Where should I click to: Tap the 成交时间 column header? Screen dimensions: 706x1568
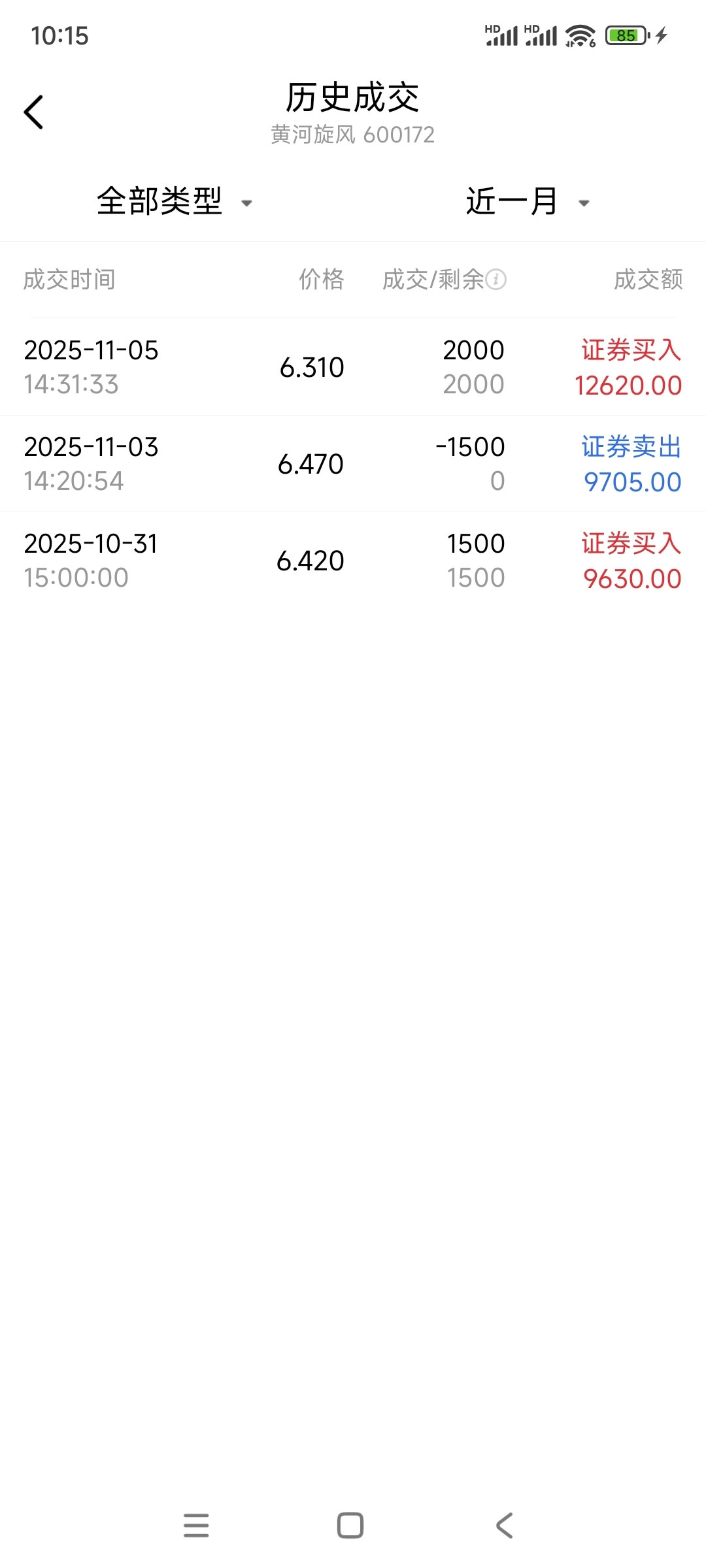69,280
